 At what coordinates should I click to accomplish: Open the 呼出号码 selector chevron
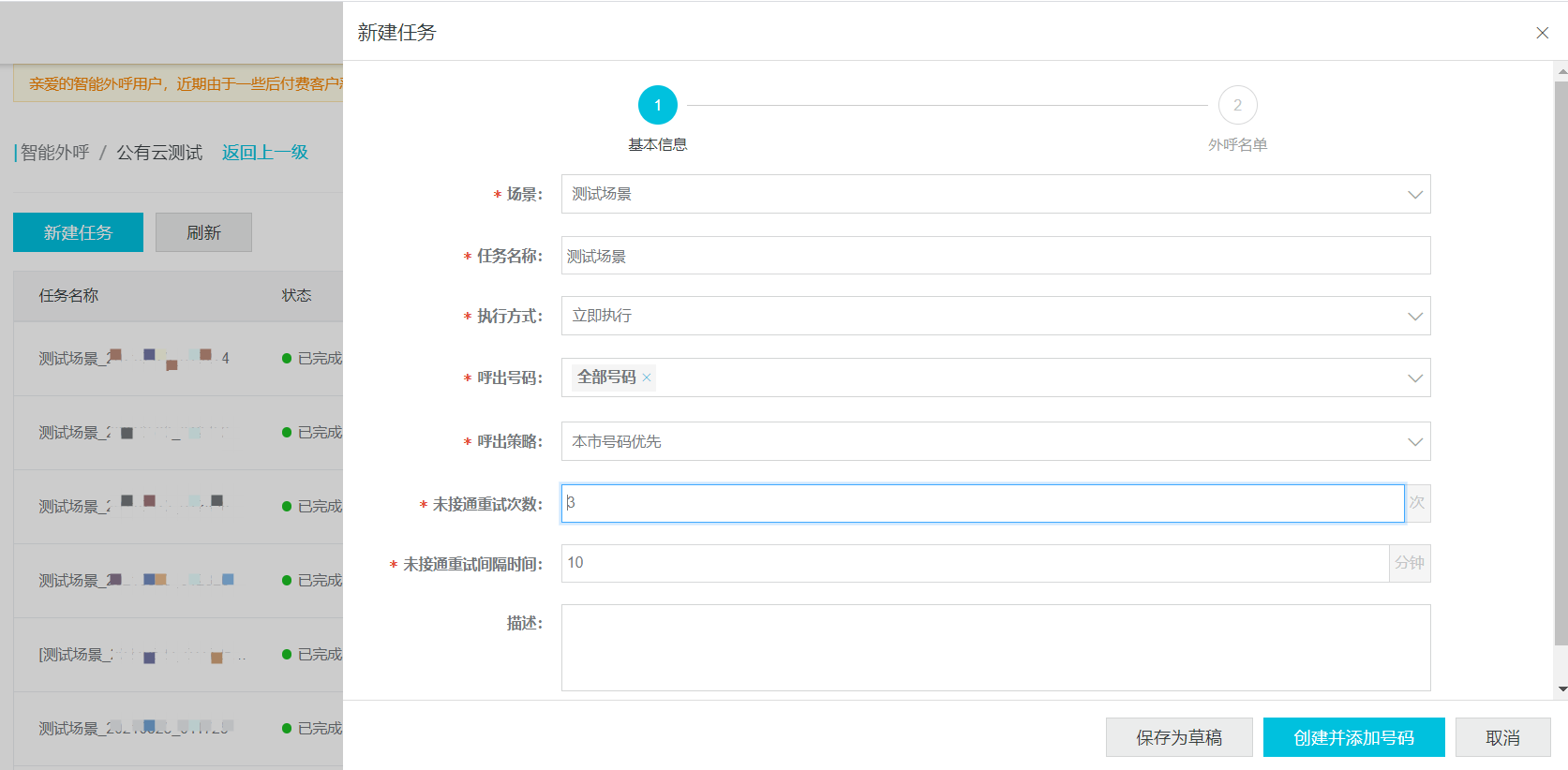click(1414, 378)
